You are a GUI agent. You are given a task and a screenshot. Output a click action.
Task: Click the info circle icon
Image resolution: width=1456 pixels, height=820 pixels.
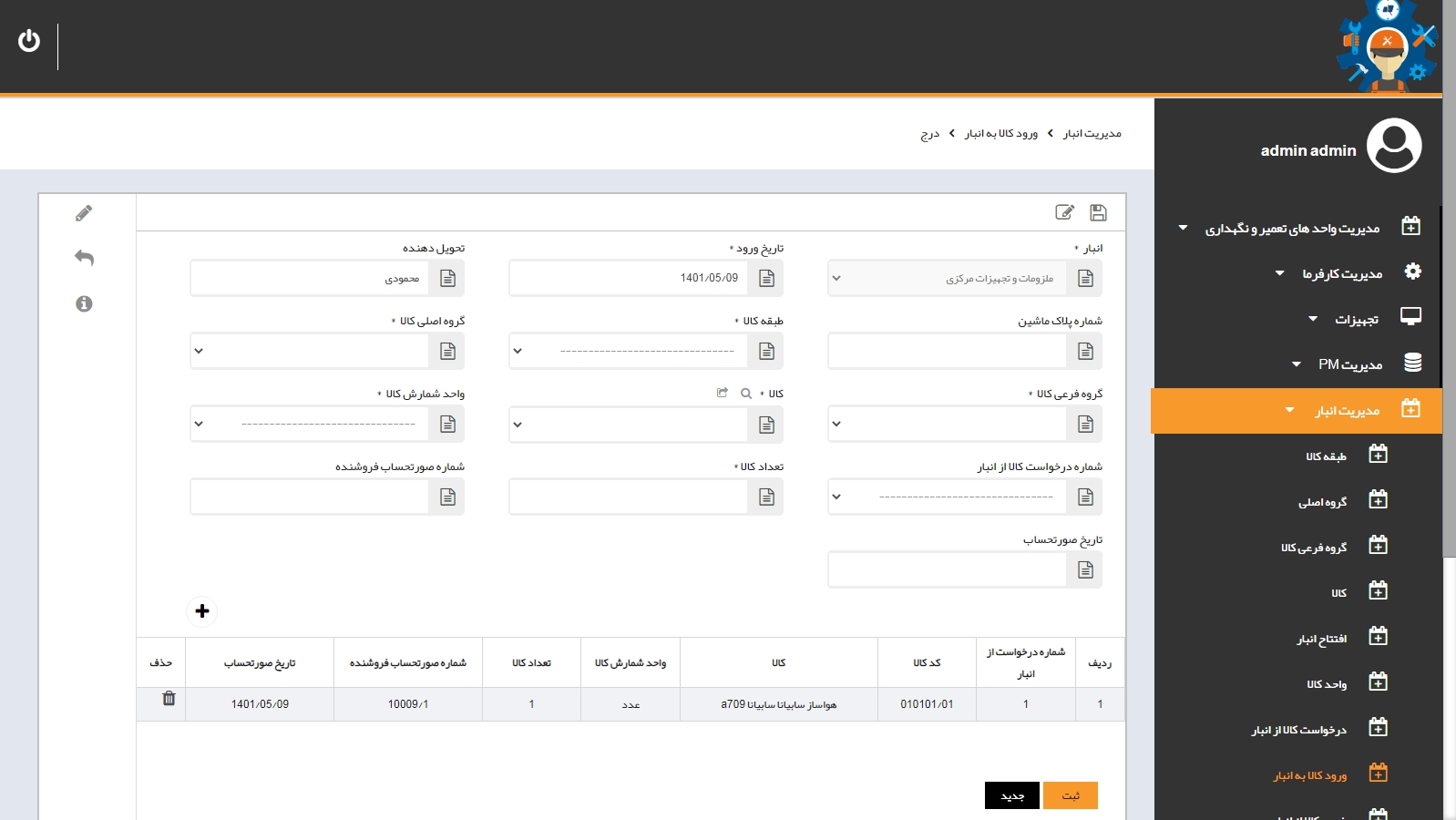[84, 304]
